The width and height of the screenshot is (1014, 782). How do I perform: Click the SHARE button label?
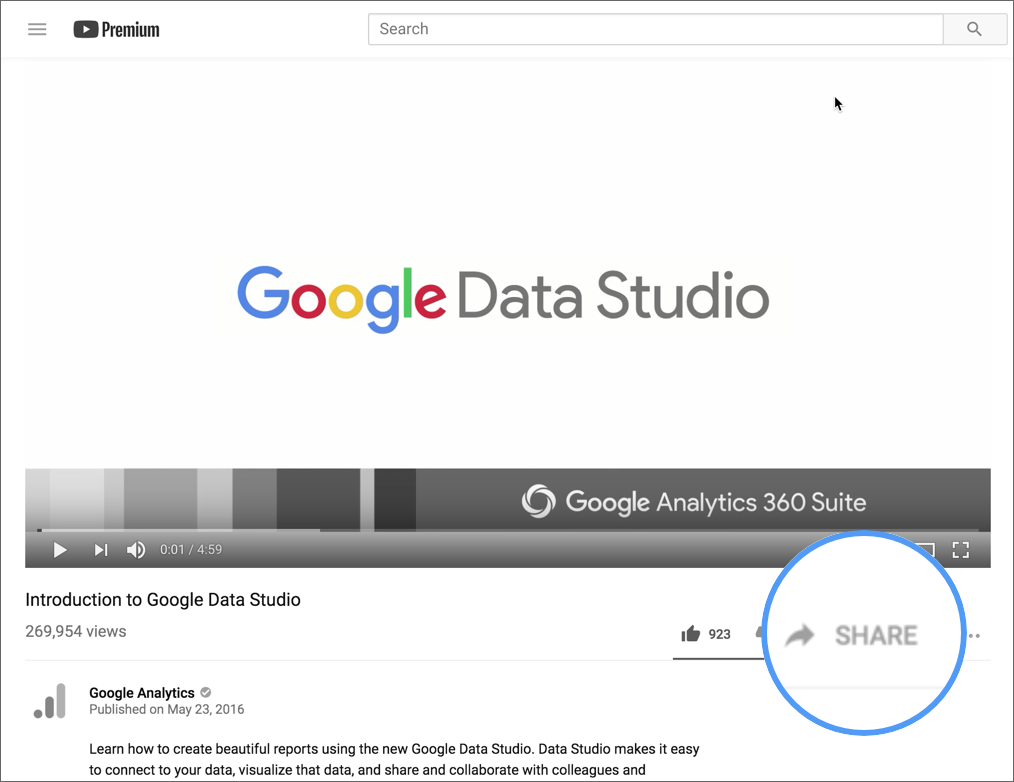[x=876, y=635]
